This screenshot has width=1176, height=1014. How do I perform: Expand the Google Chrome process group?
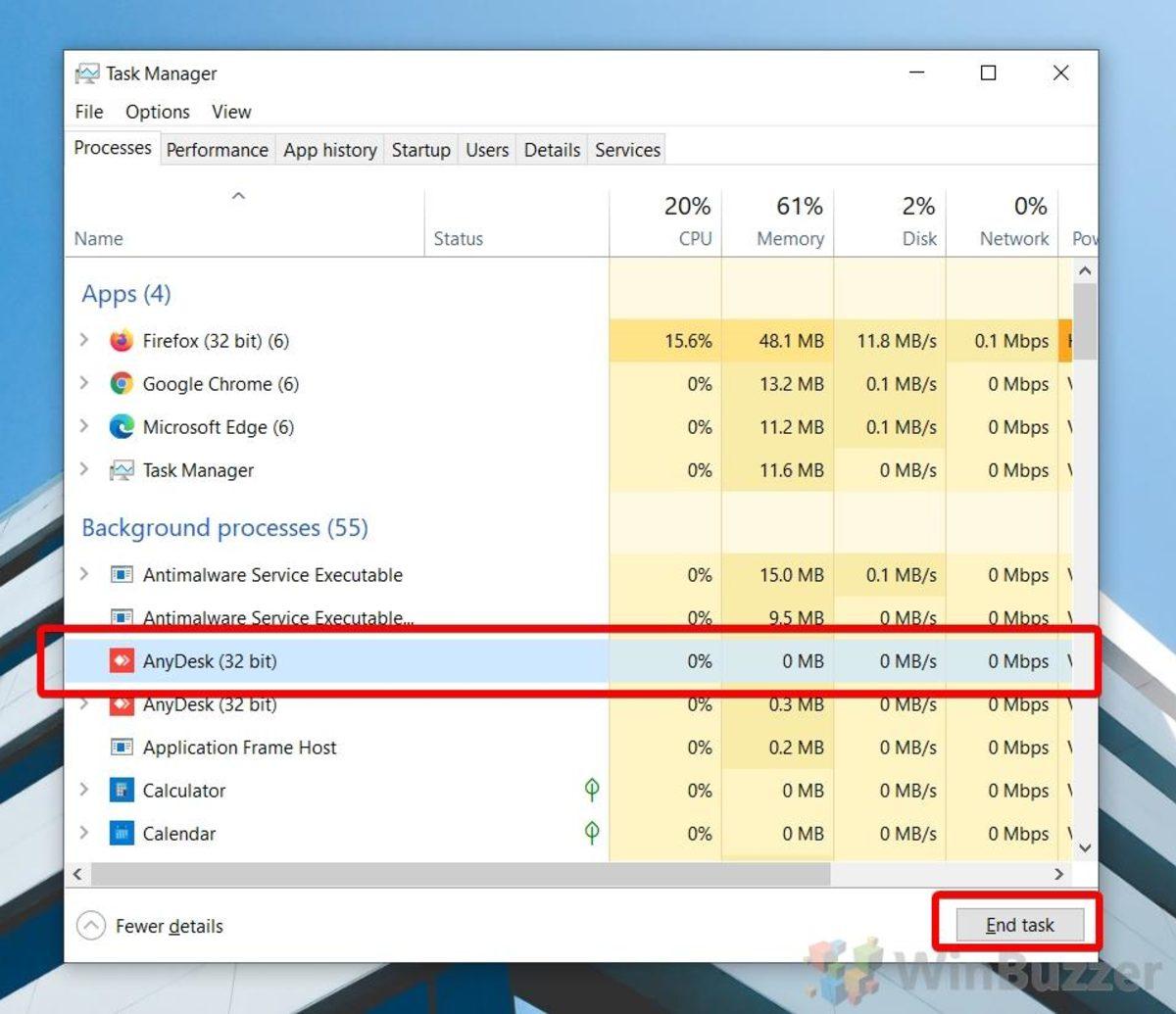click(x=84, y=384)
